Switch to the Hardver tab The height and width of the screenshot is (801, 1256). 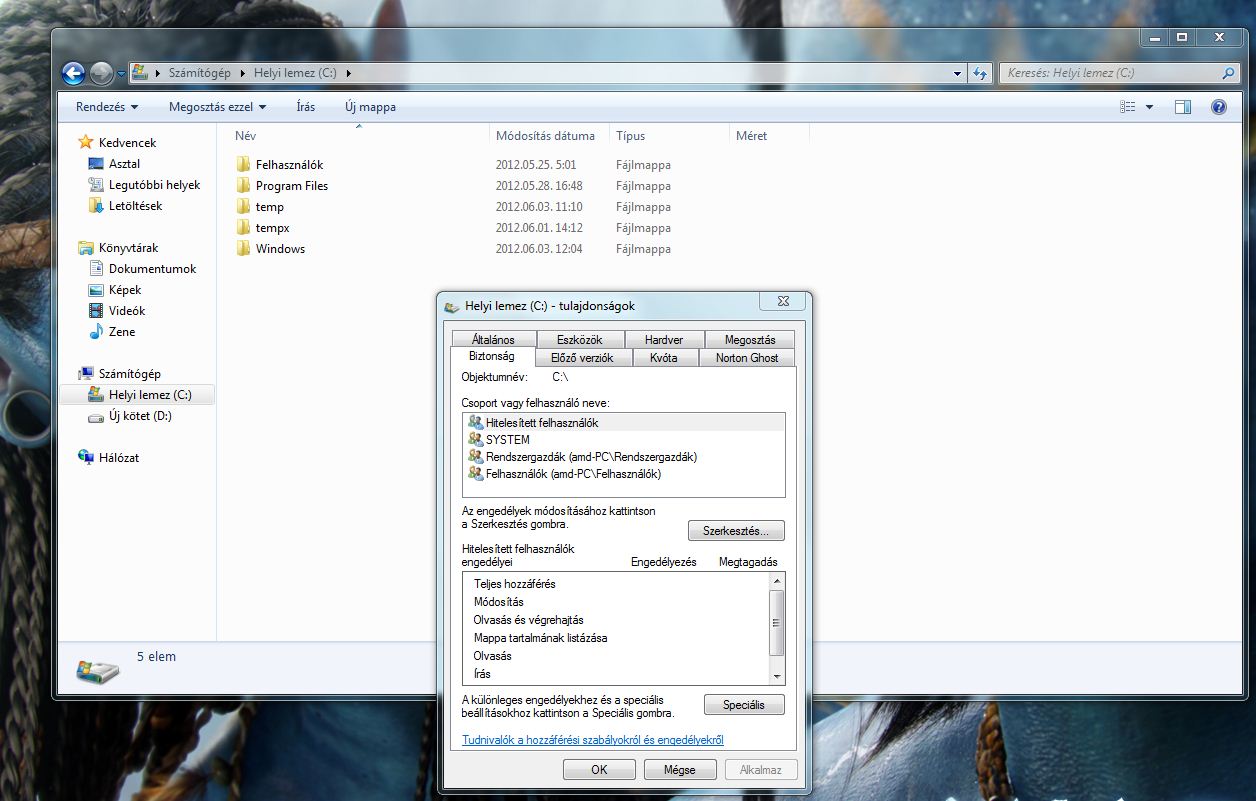click(x=664, y=340)
